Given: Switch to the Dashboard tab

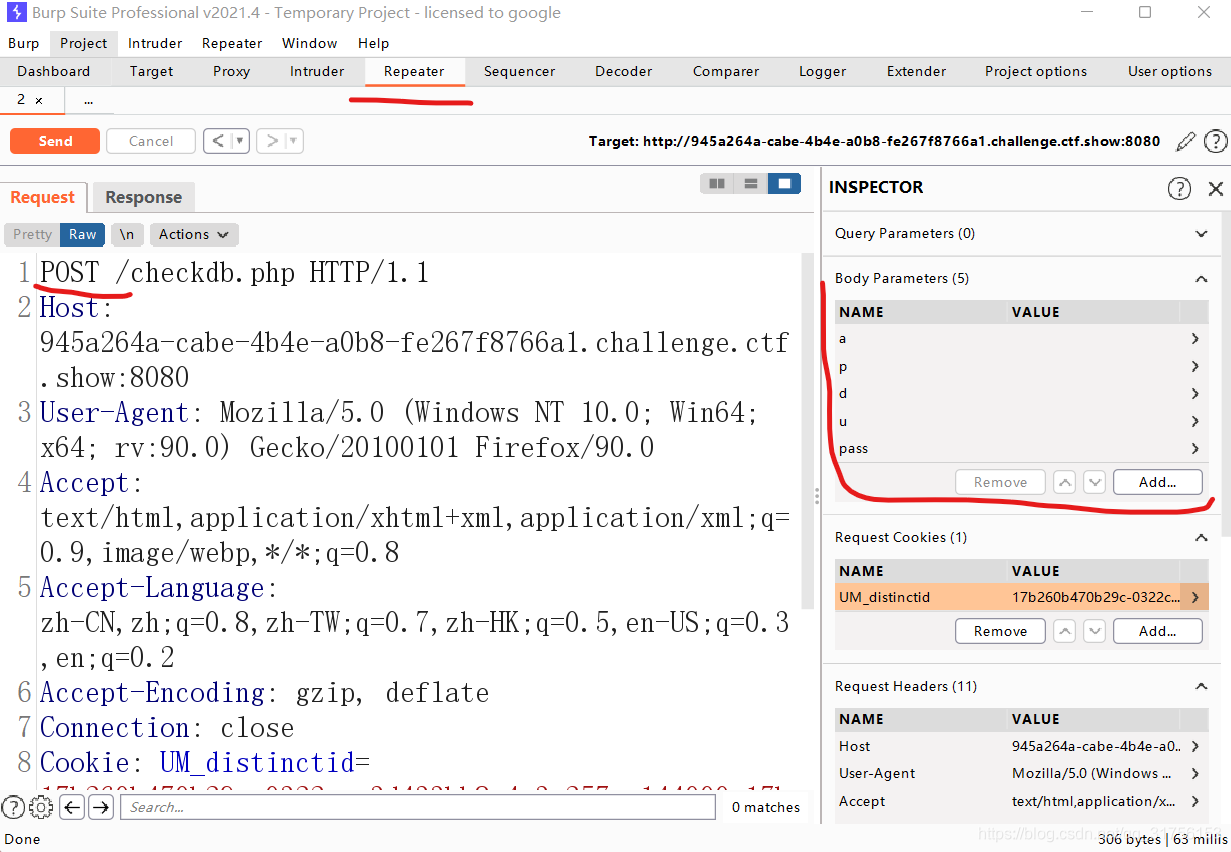Looking at the screenshot, I should (x=53, y=71).
